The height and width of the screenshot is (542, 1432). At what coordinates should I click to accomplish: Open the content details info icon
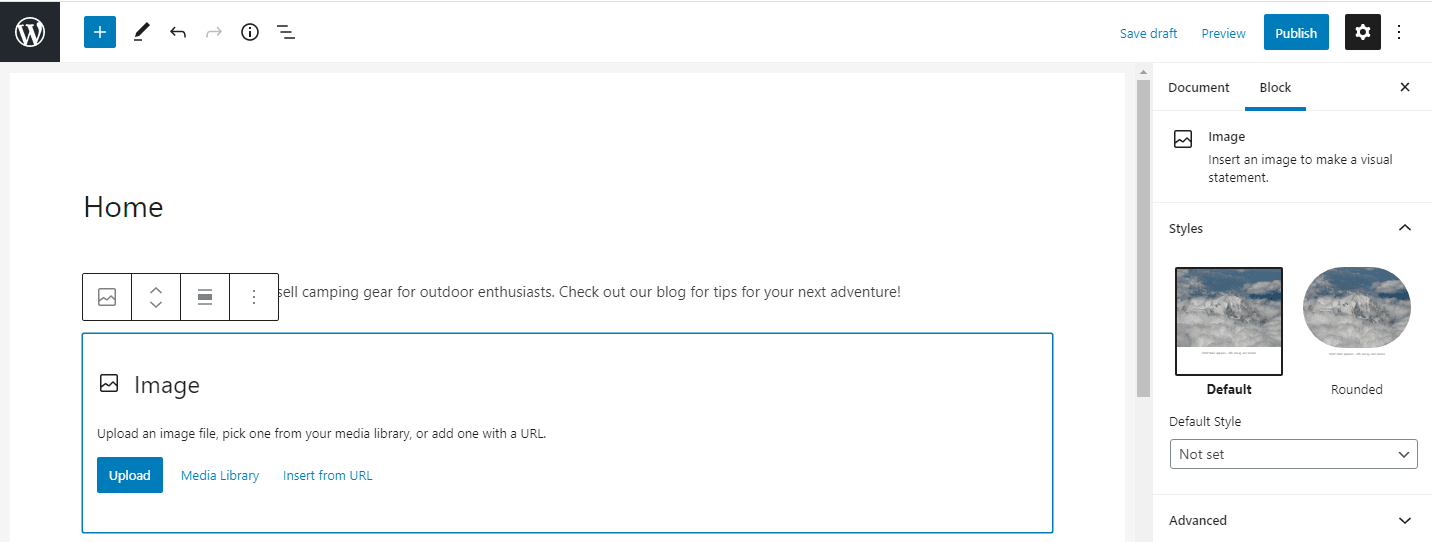250,32
